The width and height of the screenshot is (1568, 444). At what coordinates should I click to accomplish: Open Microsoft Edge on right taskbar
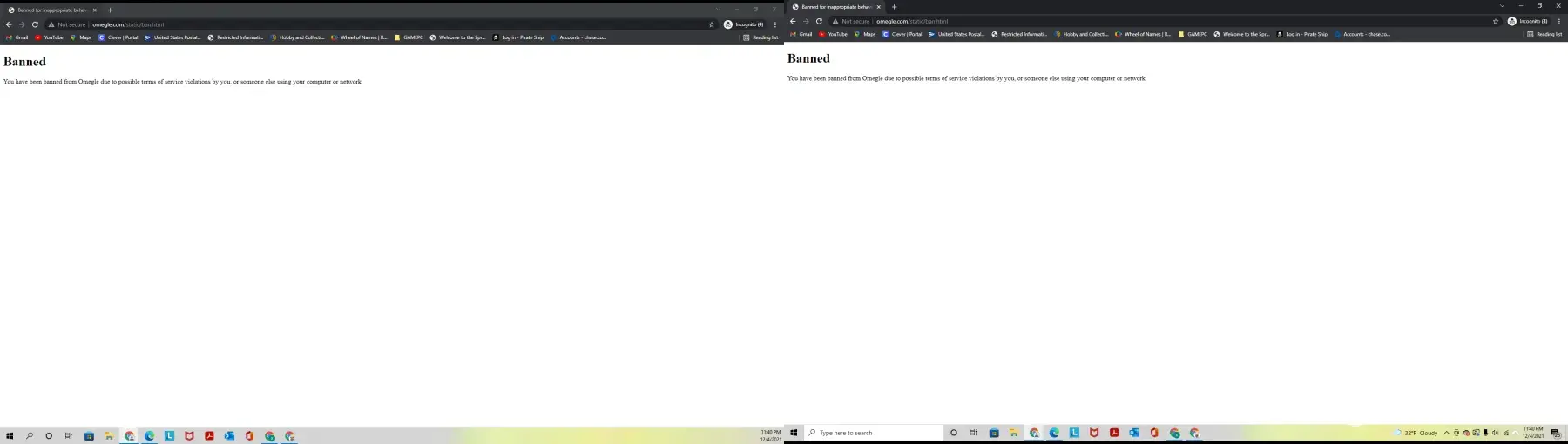pos(1054,433)
